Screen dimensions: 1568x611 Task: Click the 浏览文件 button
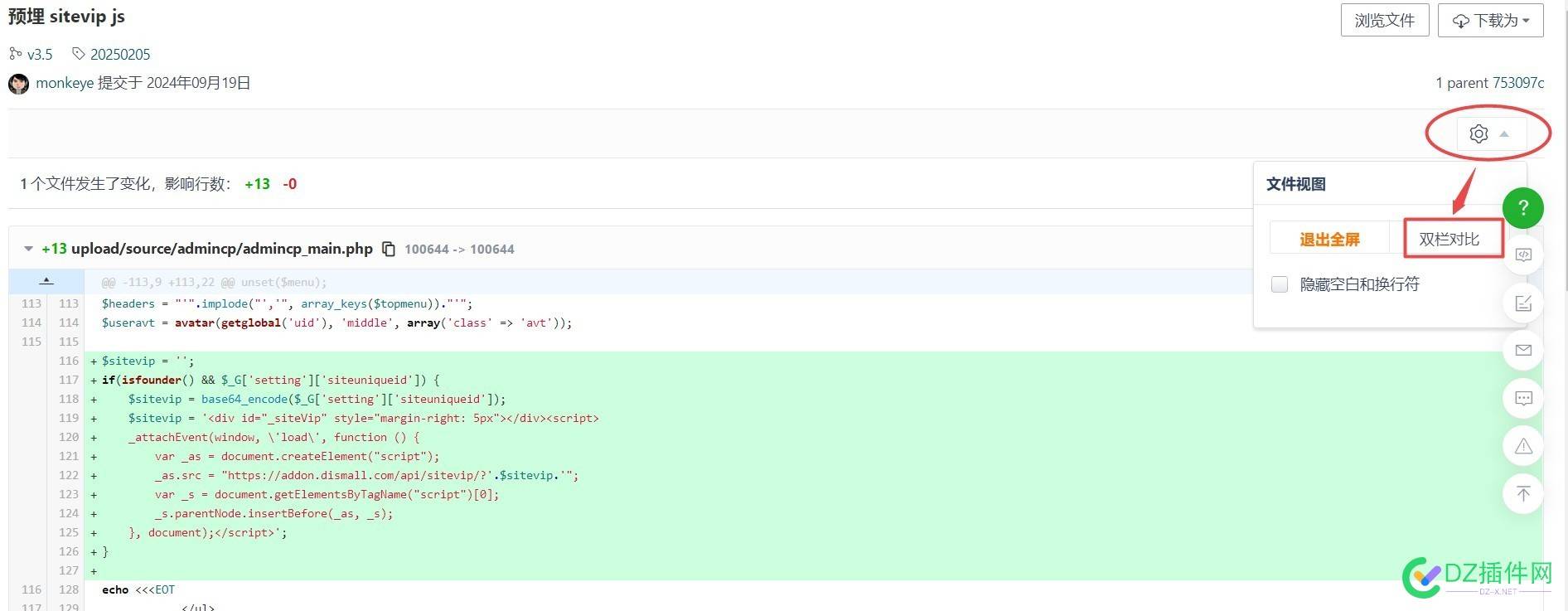(x=1384, y=21)
